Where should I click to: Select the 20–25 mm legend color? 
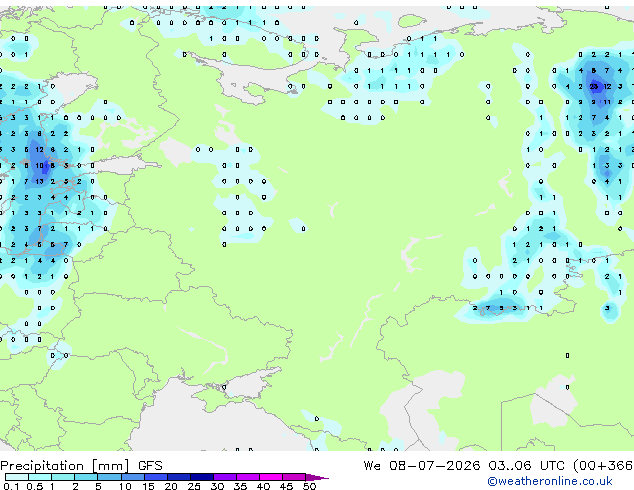coord(179,477)
